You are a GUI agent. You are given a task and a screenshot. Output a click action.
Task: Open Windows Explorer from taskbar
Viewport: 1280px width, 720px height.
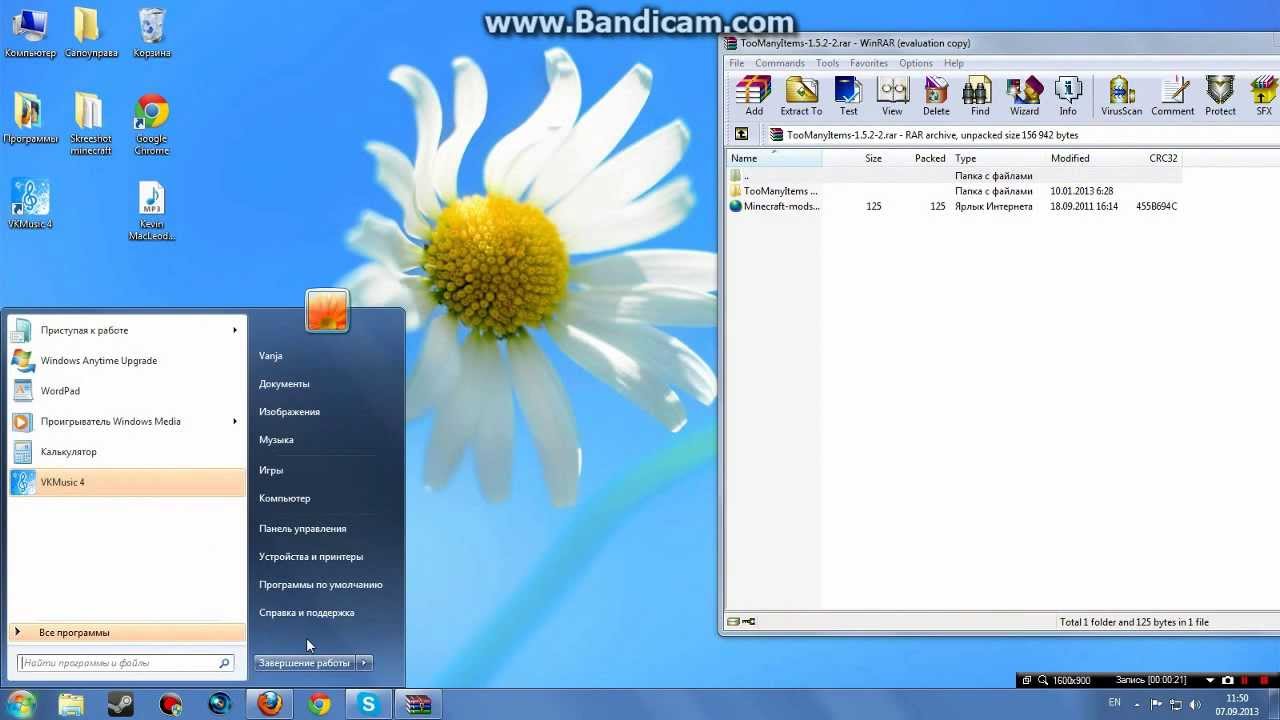pyautogui.click(x=71, y=704)
